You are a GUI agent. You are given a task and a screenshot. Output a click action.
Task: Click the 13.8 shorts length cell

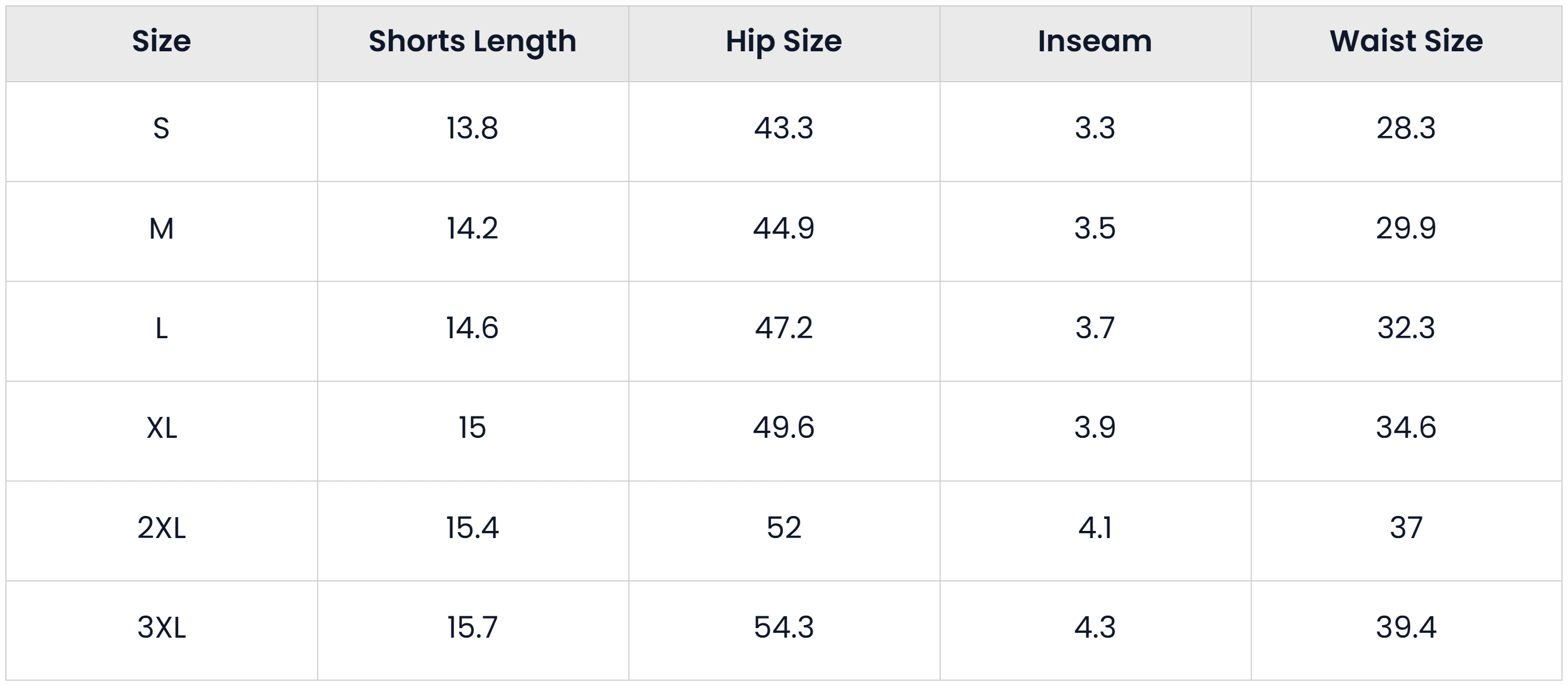click(x=472, y=128)
